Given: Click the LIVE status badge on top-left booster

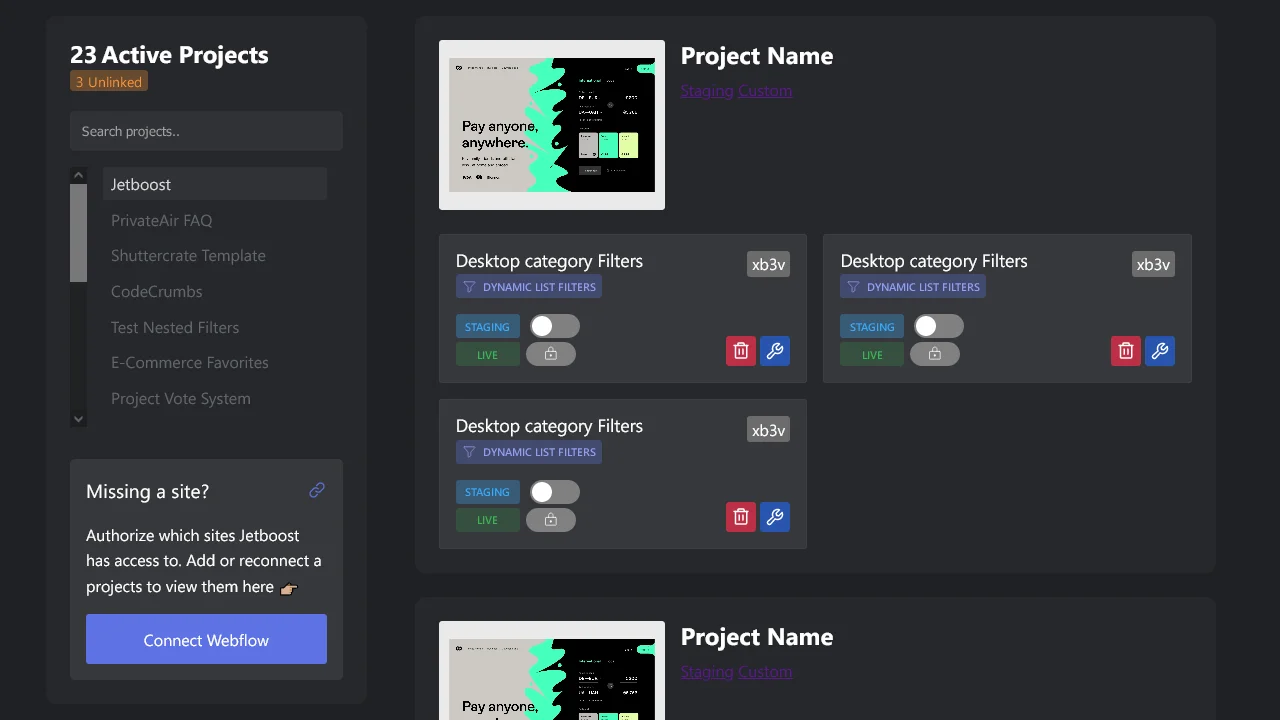Looking at the screenshot, I should (487, 354).
